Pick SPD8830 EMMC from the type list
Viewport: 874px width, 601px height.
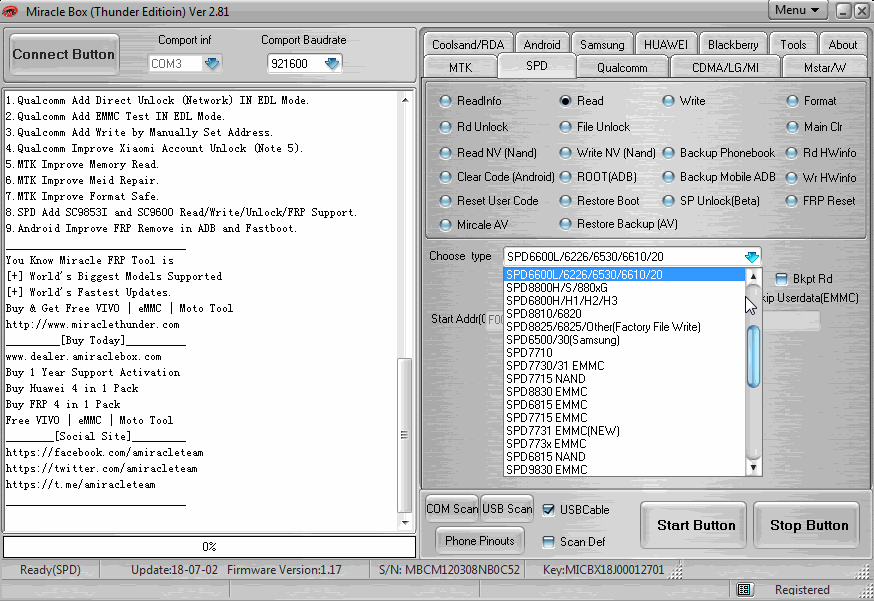pos(624,392)
